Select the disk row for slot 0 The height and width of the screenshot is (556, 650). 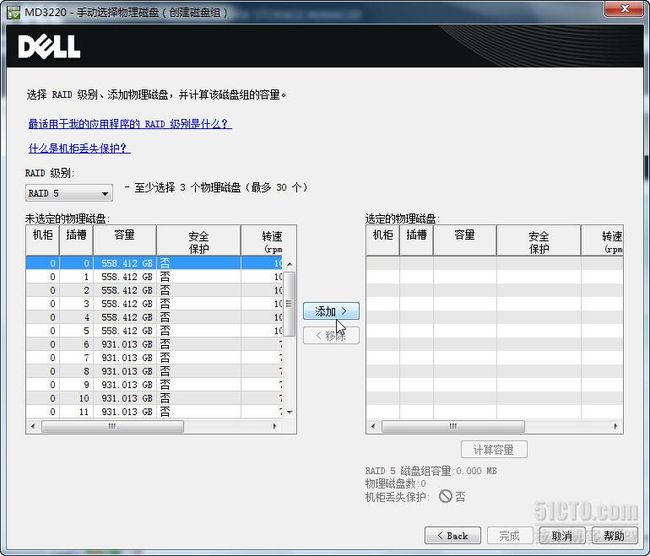click(154, 263)
